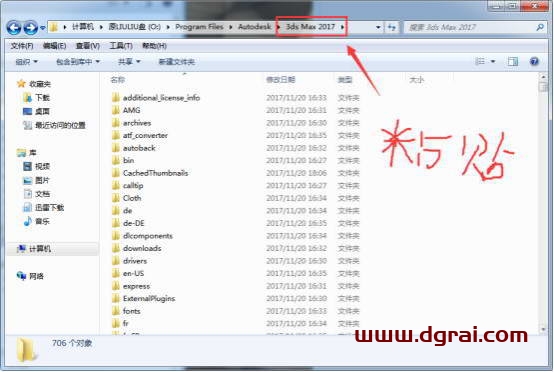Select the CachedThumbnails folder icon
Screen dimensions: 554x372
(x=116, y=173)
